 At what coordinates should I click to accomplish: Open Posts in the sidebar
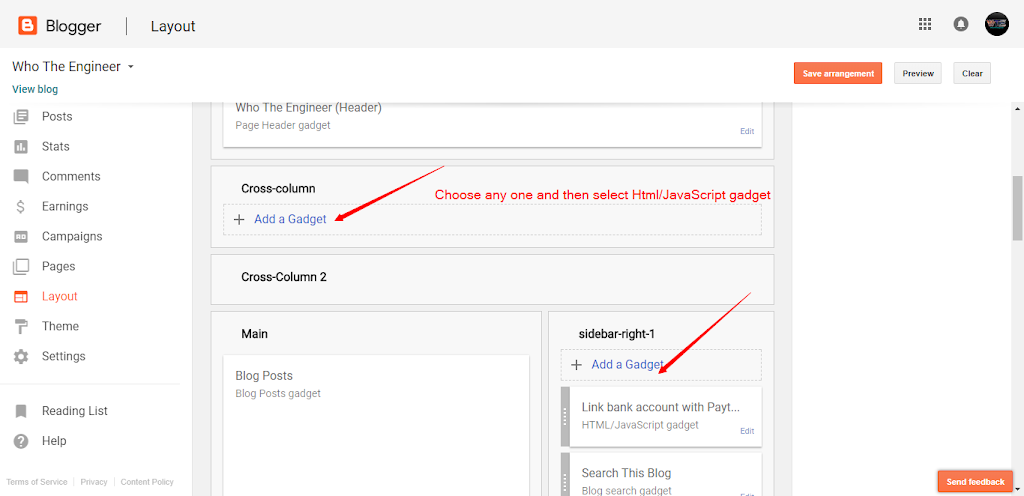point(57,117)
